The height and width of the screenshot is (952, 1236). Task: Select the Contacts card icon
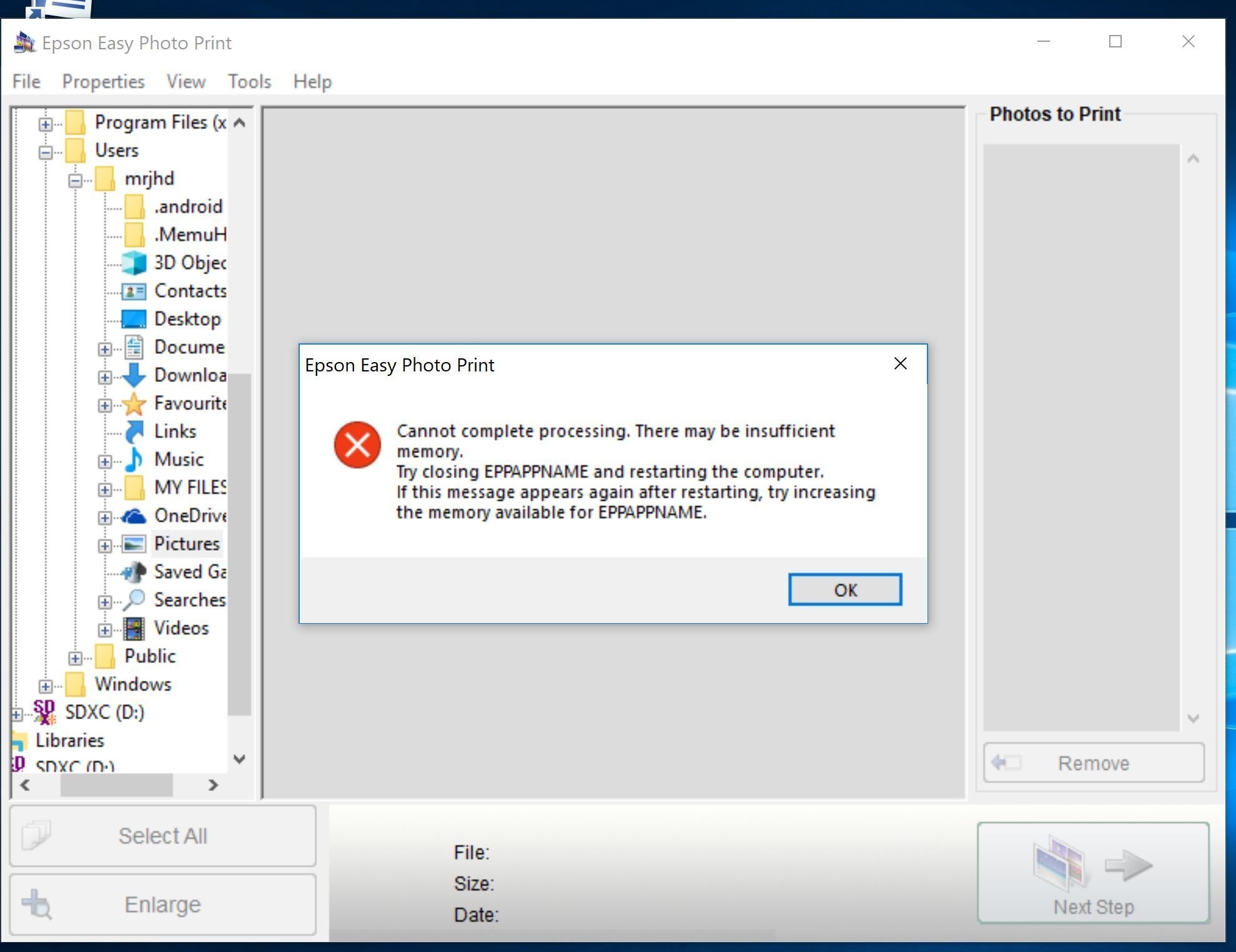coord(134,291)
